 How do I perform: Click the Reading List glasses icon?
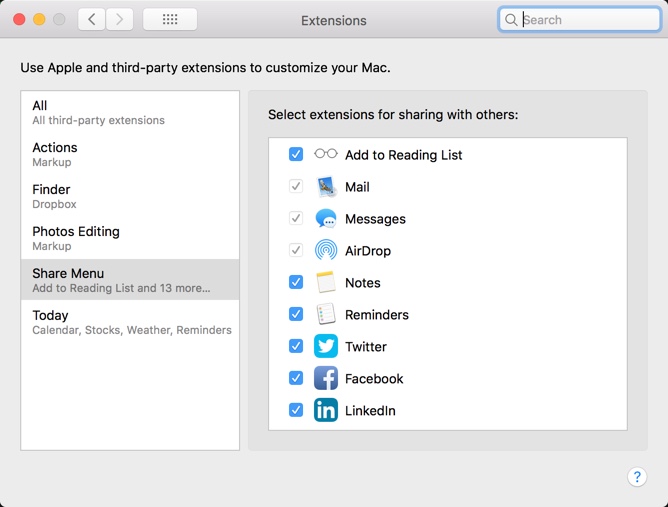tap(326, 153)
